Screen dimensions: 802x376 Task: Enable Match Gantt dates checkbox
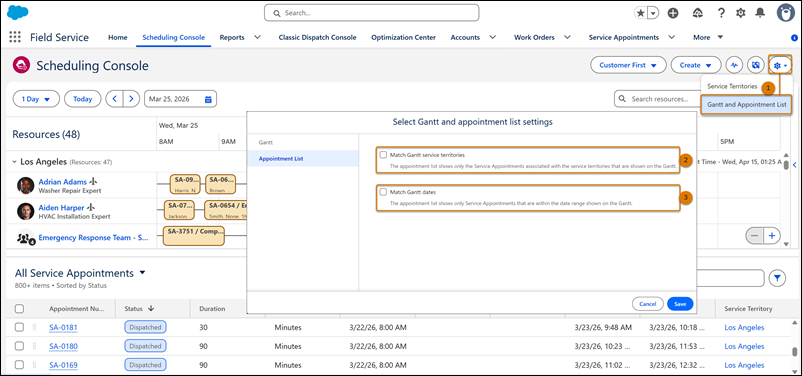(383, 192)
